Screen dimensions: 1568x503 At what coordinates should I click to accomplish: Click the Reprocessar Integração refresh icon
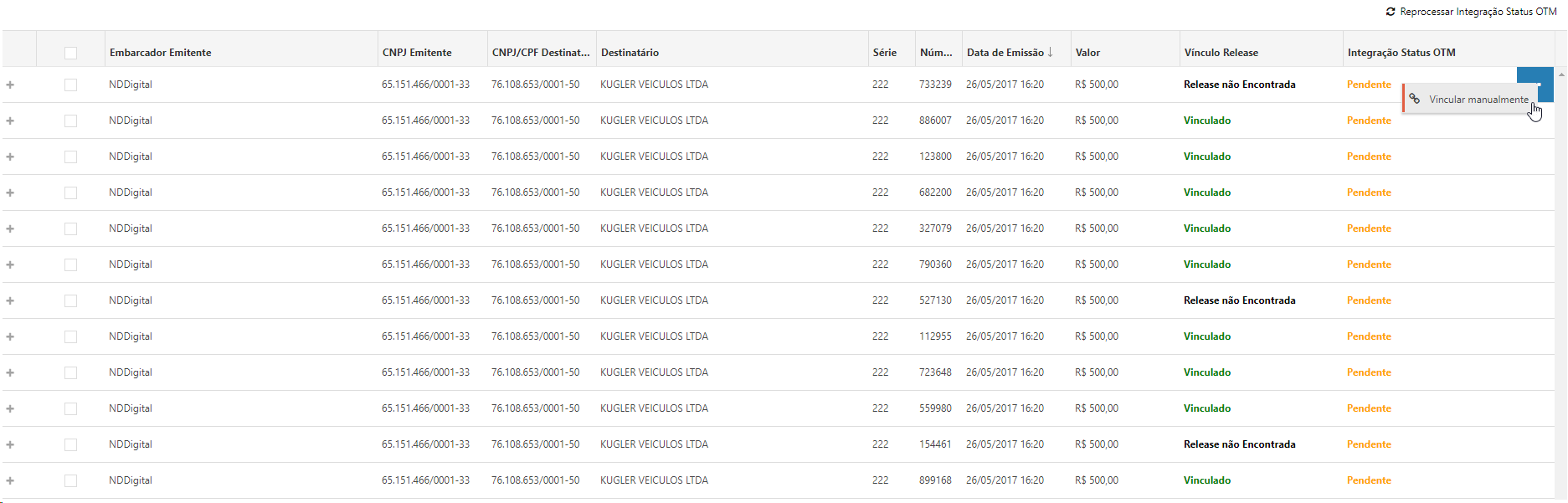click(x=1391, y=12)
